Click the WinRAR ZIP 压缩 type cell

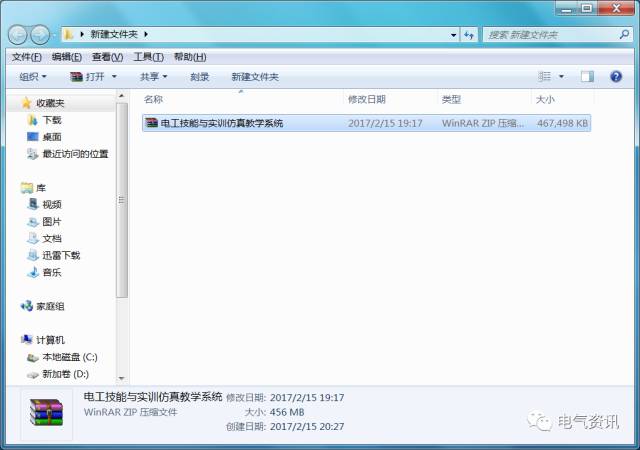[482, 123]
